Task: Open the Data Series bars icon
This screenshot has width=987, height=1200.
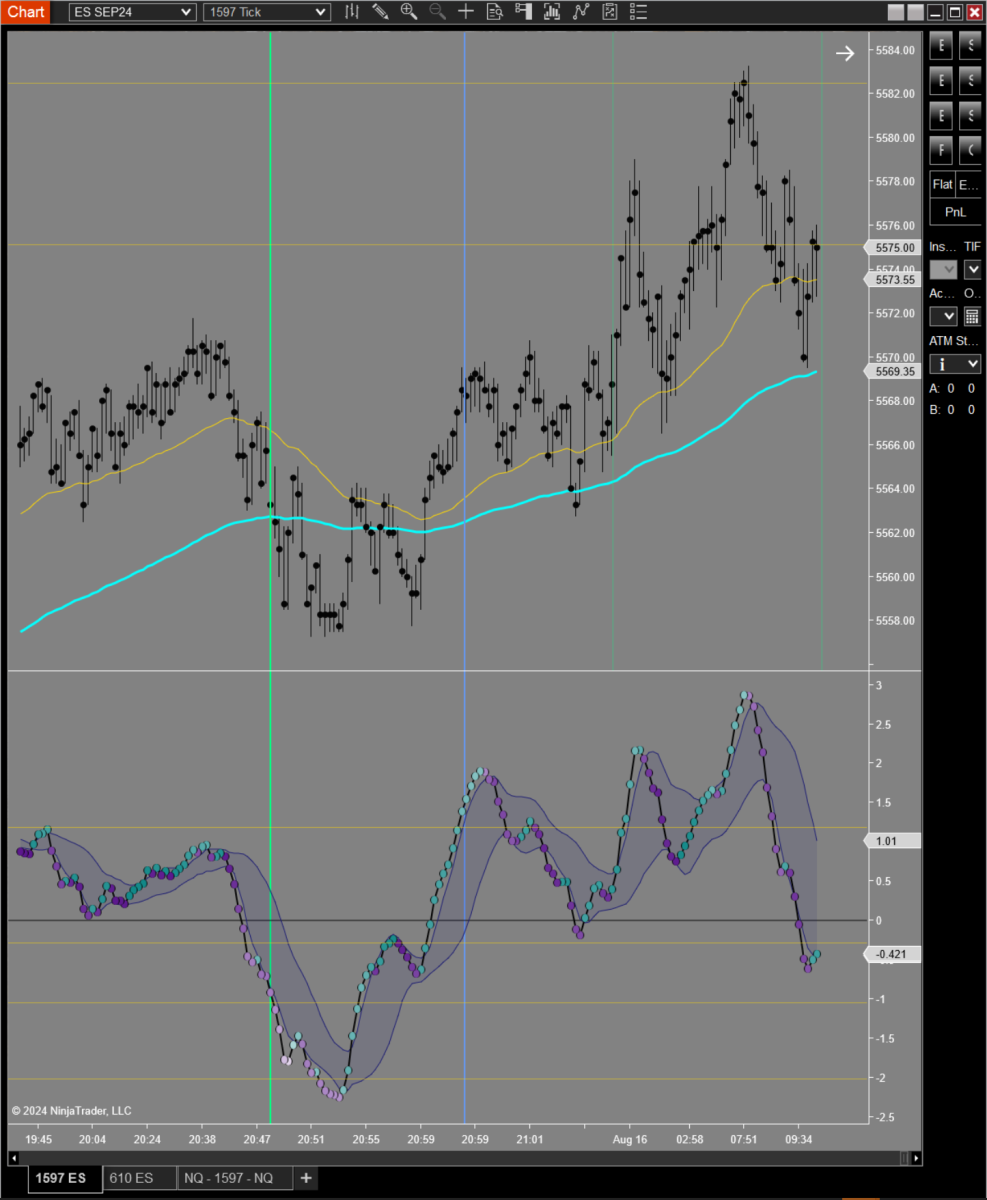Action: pyautogui.click(x=552, y=12)
